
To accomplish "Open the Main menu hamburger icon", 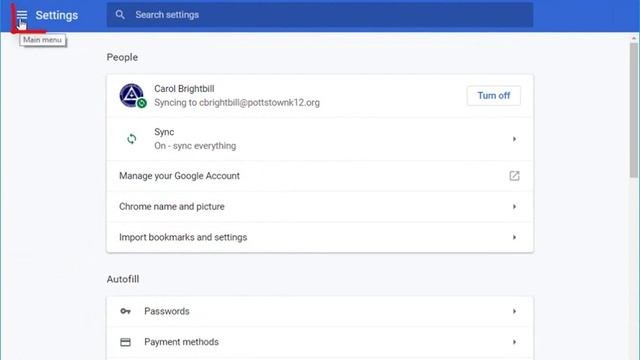I will click(x=22, y=15).
